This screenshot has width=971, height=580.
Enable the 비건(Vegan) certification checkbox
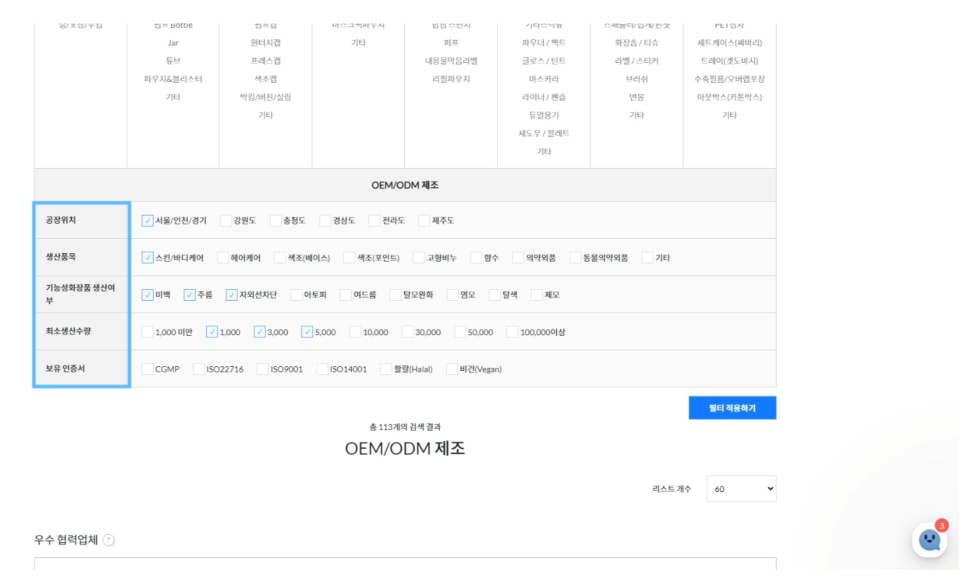click(452, 369)
